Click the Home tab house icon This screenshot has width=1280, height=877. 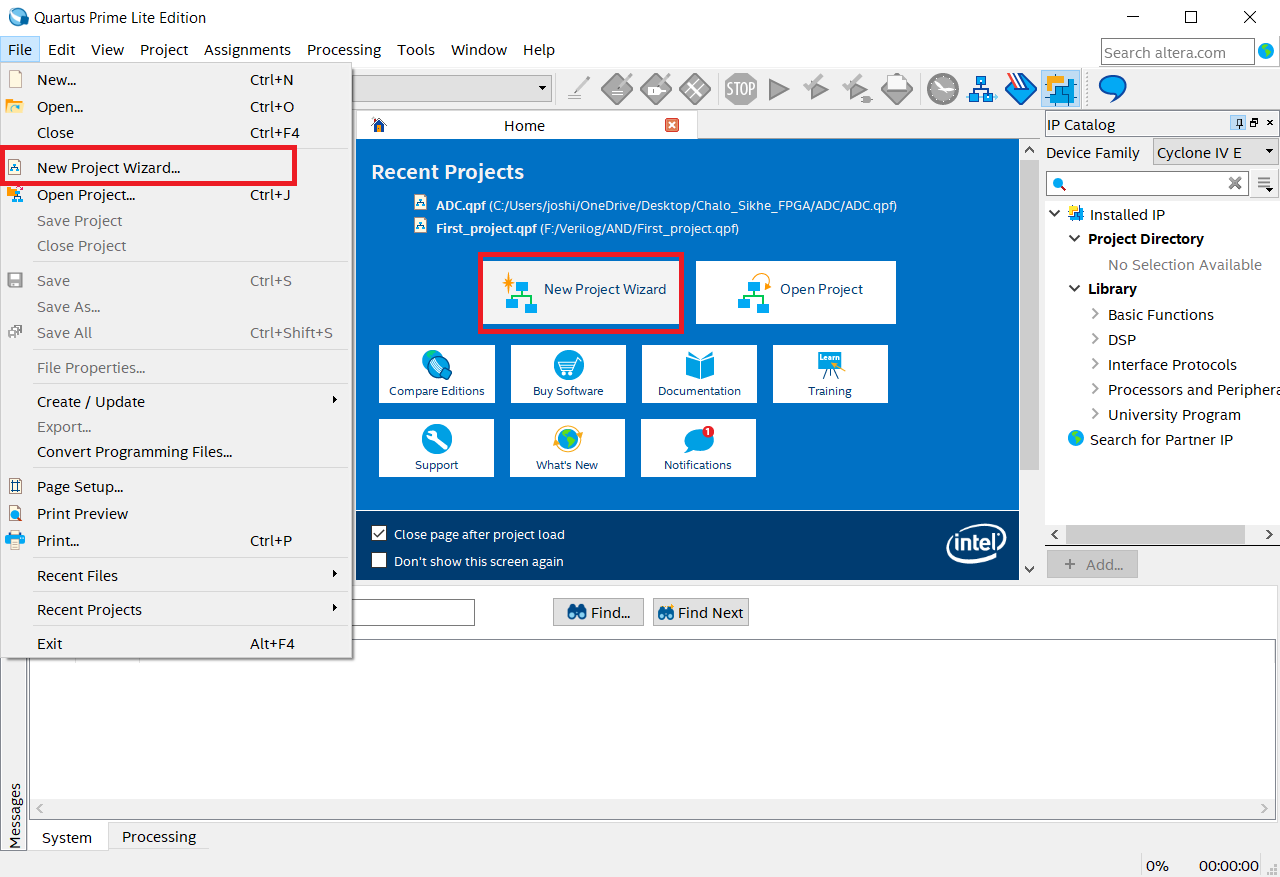378,125
